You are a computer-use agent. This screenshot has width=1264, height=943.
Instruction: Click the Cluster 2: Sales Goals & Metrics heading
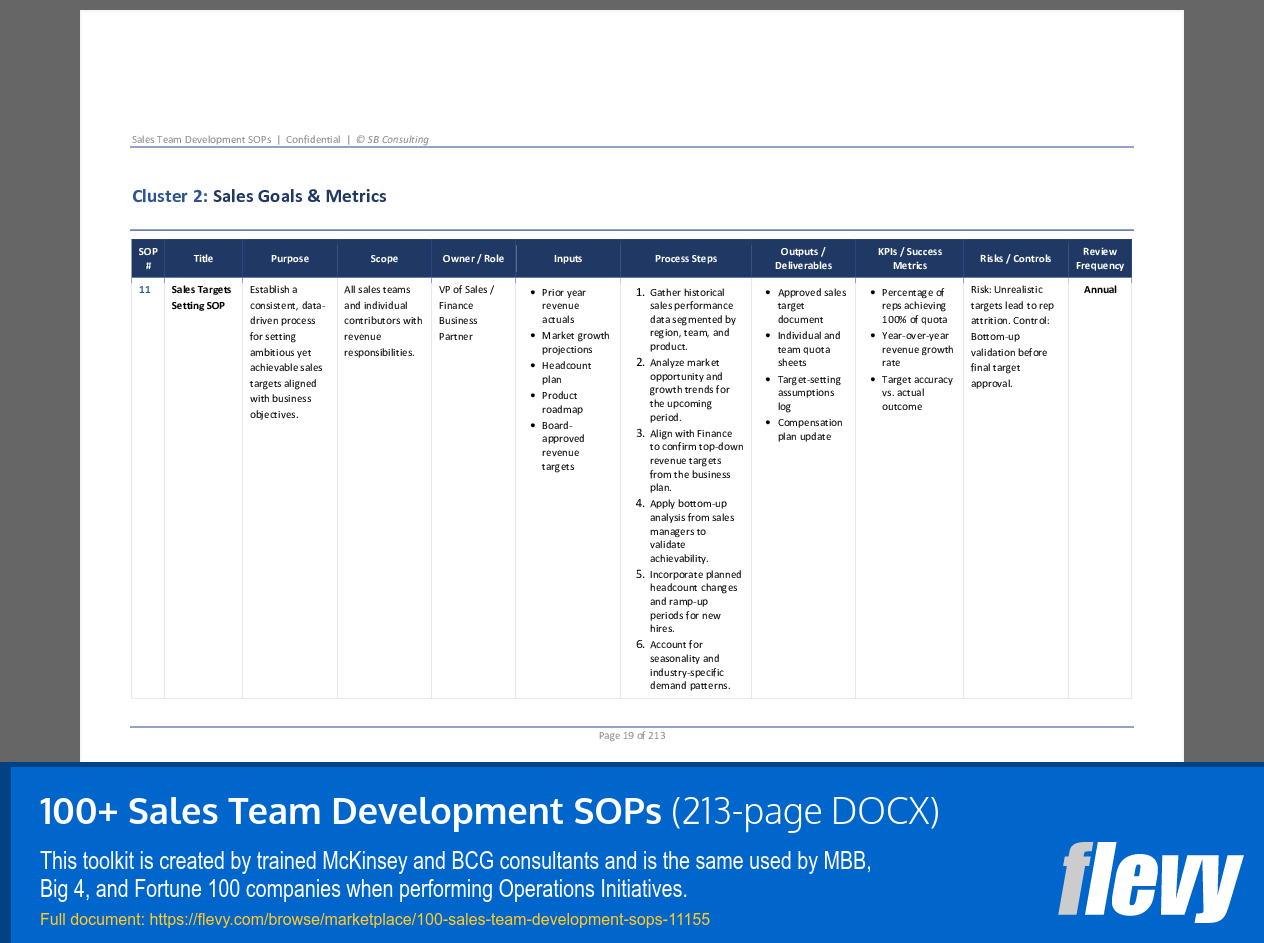[x=259, y=195]
